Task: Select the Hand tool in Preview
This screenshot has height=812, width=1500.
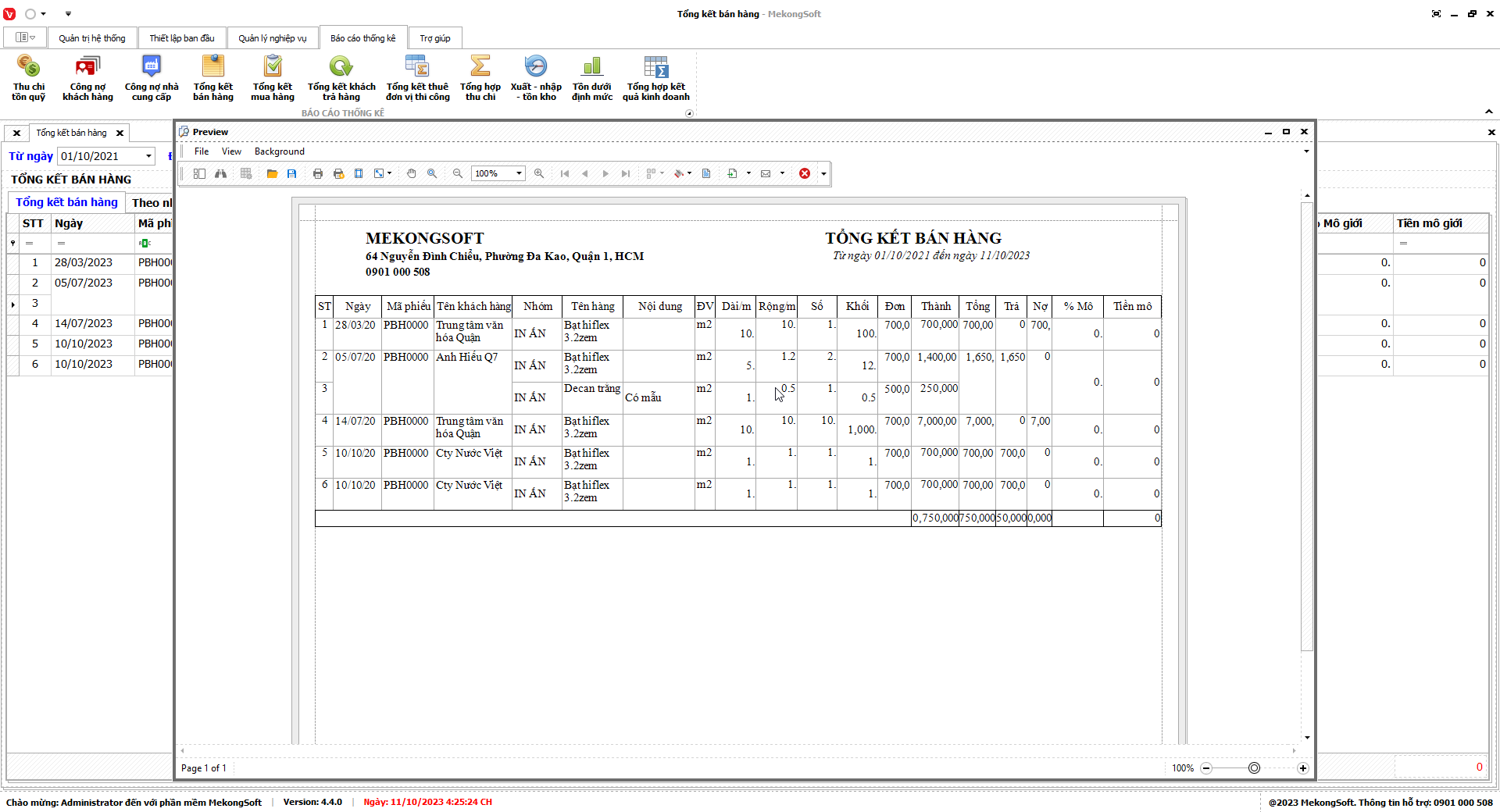Action: click(412, 173)
